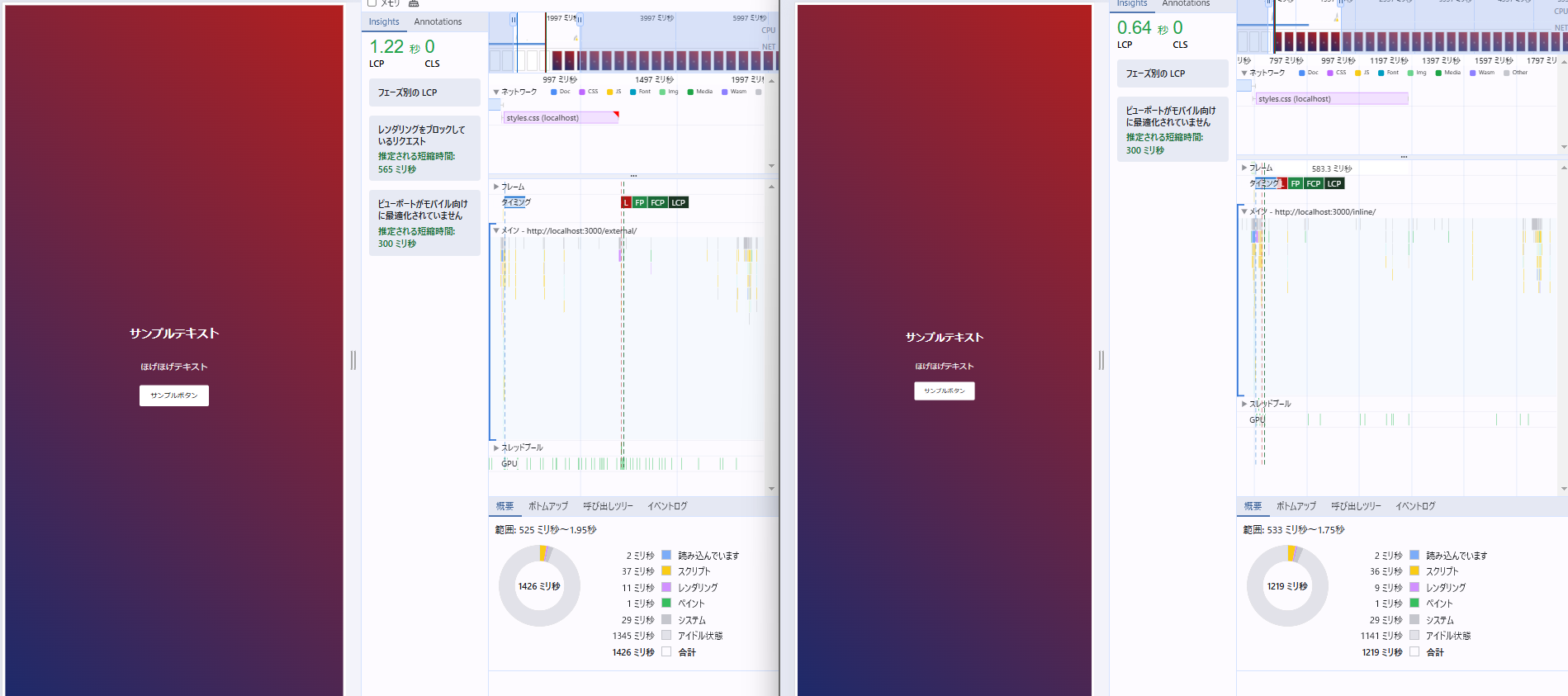The width and height of the screenshot is (1568, 696).
Task: Click left network track scroll-down arrow
Action: click(772, 166)
